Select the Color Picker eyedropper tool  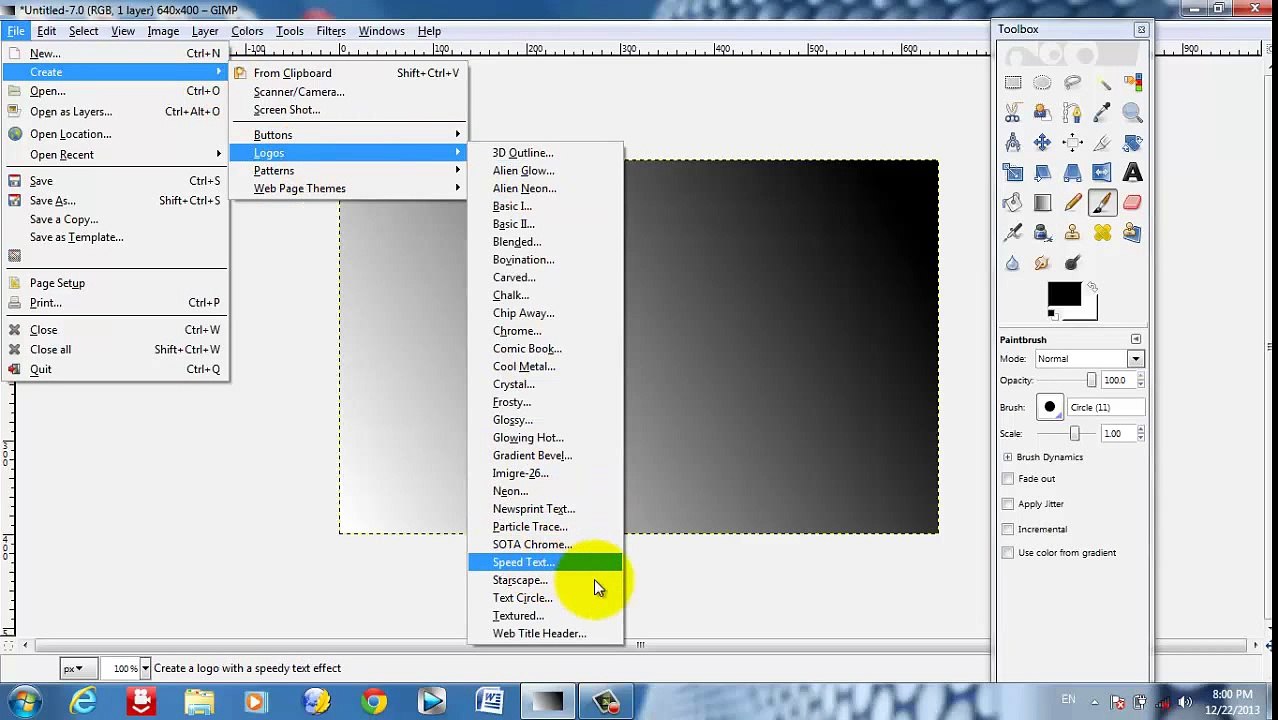pos(1102,113)
